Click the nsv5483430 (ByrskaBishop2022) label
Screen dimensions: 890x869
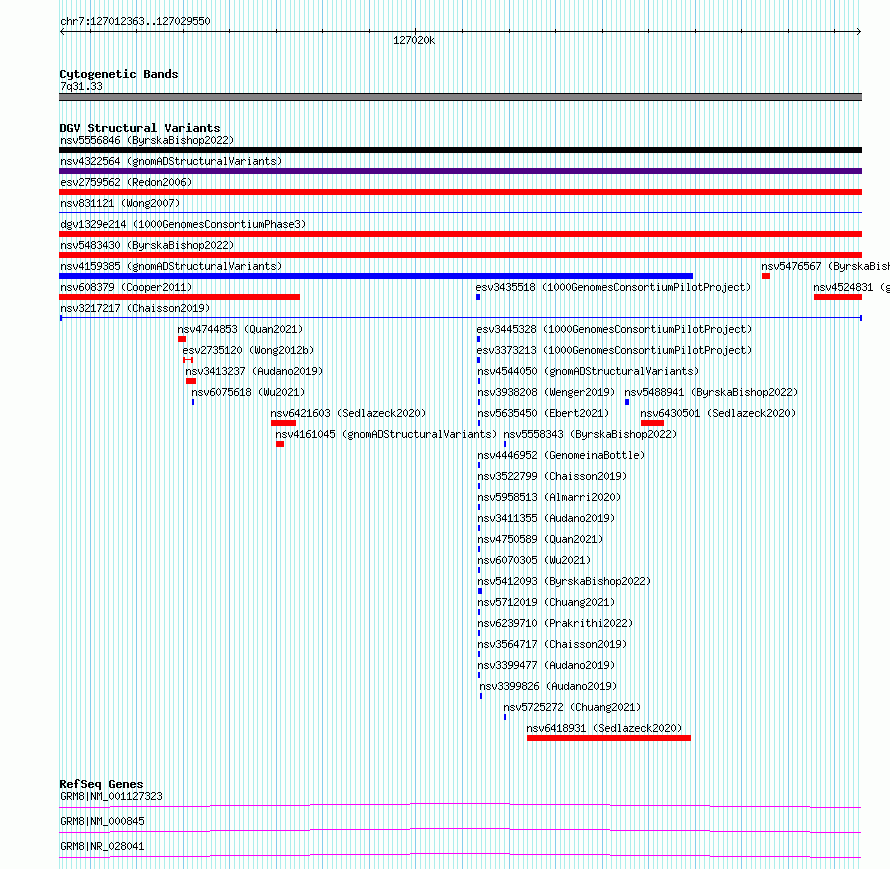tap(147, 245)
